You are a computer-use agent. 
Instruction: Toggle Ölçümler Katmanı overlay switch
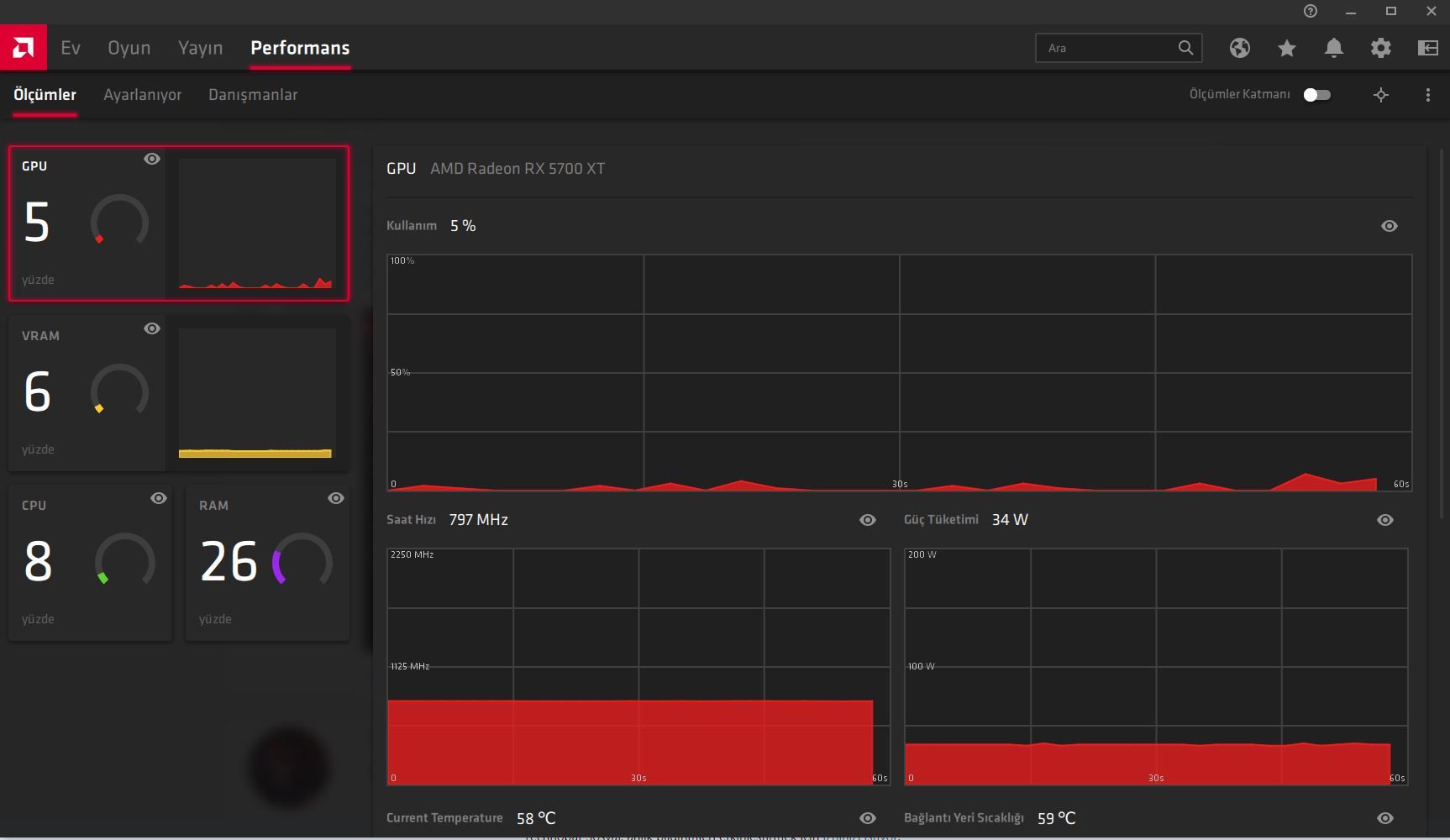click(x=1316, y=95)
